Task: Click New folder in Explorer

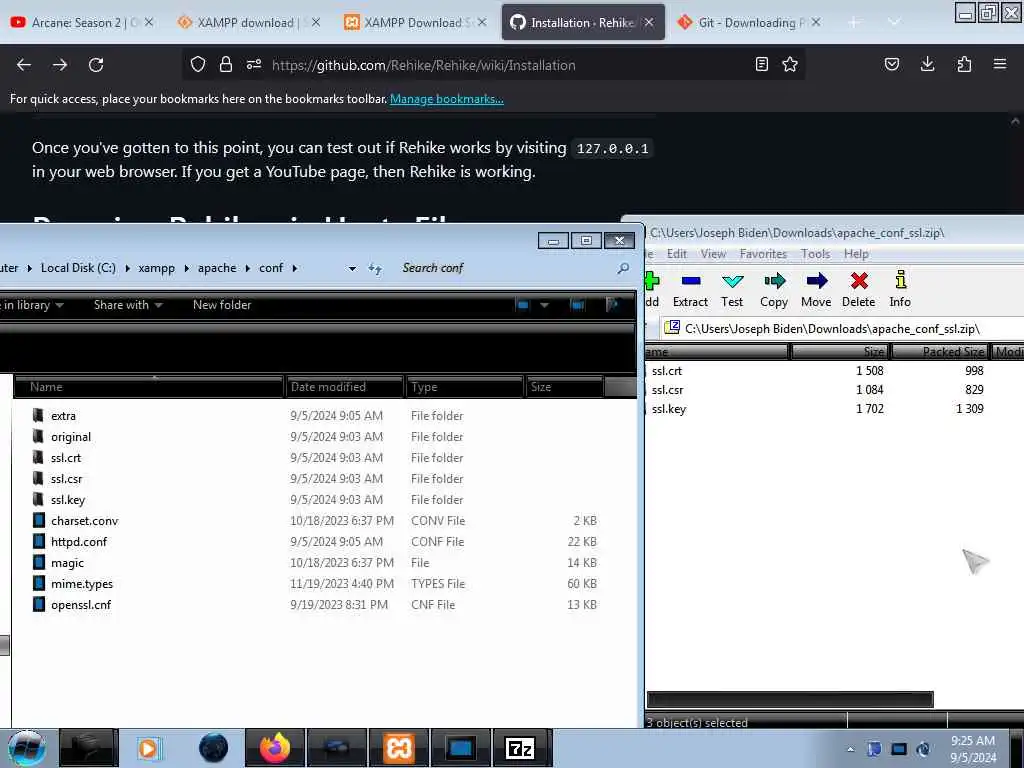Action: click(x=222, y=305)
